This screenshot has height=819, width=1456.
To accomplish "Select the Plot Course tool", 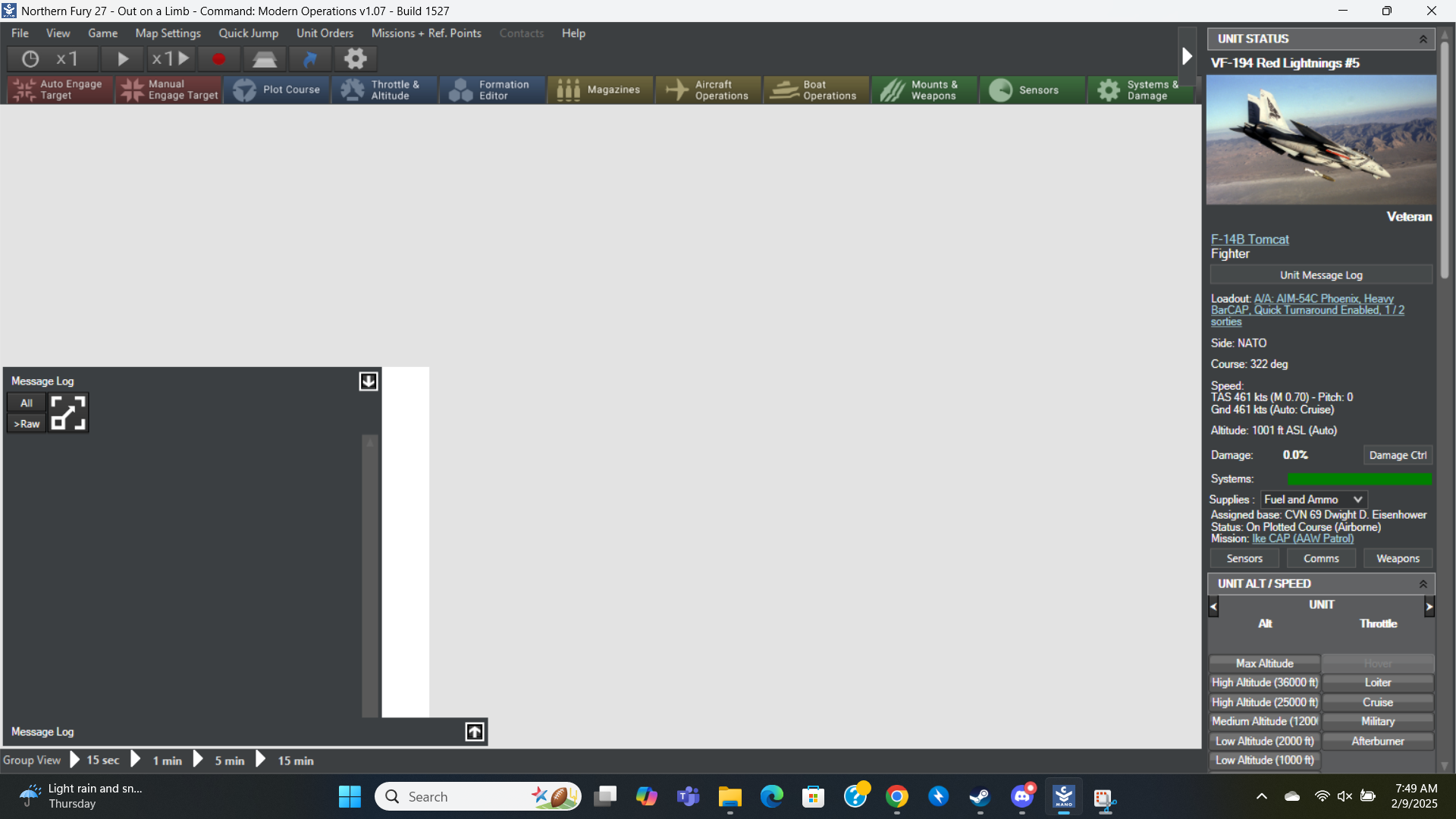I will 277,89.
